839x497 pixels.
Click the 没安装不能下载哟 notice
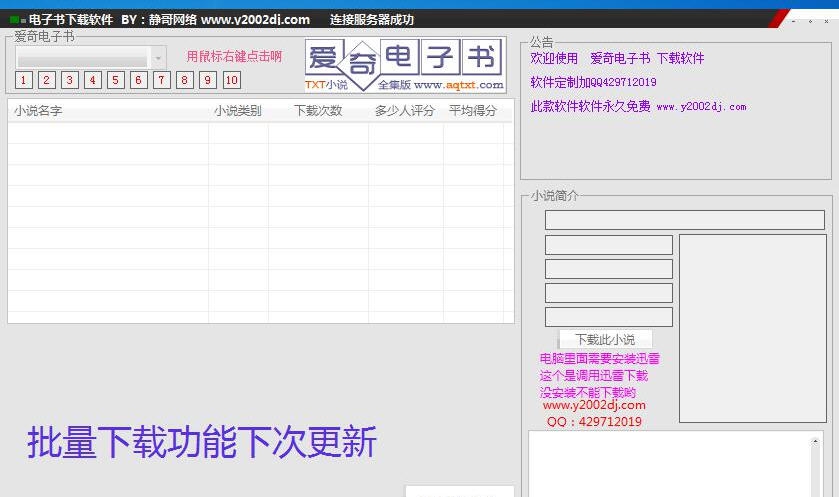pos(588,393)
